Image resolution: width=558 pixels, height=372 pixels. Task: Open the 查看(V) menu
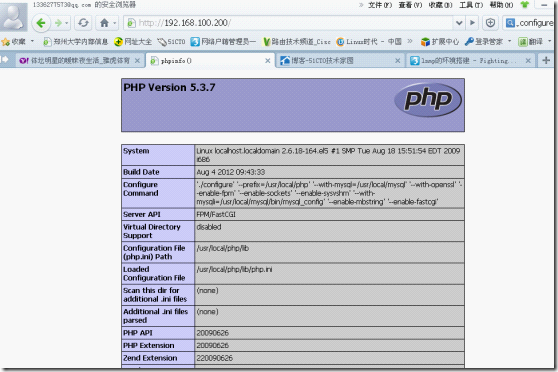(x=410, y=5)
